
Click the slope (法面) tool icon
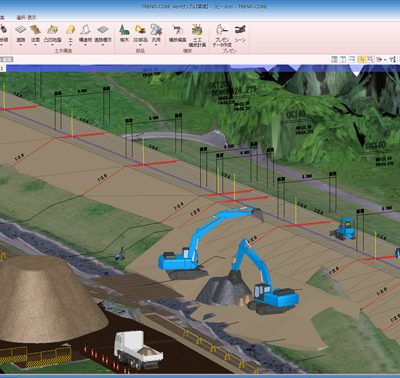click(35, 29)
